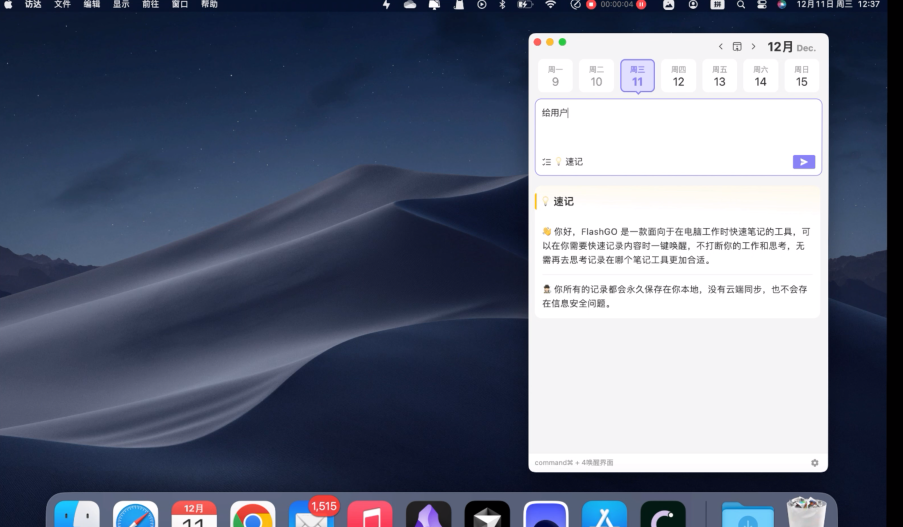Select Monday 周一 9 date tab
The image size is (903, 527).
555,76
